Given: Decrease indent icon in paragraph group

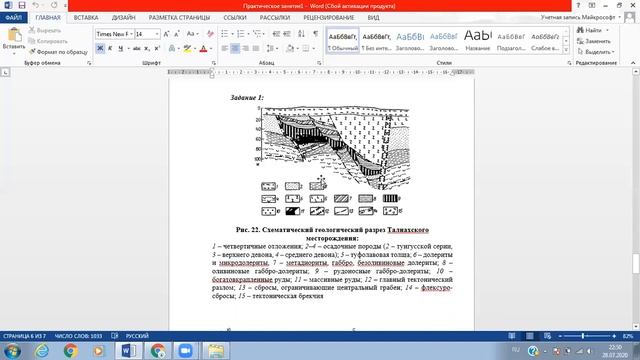Looking at the screenshot, I should (276, 34).
